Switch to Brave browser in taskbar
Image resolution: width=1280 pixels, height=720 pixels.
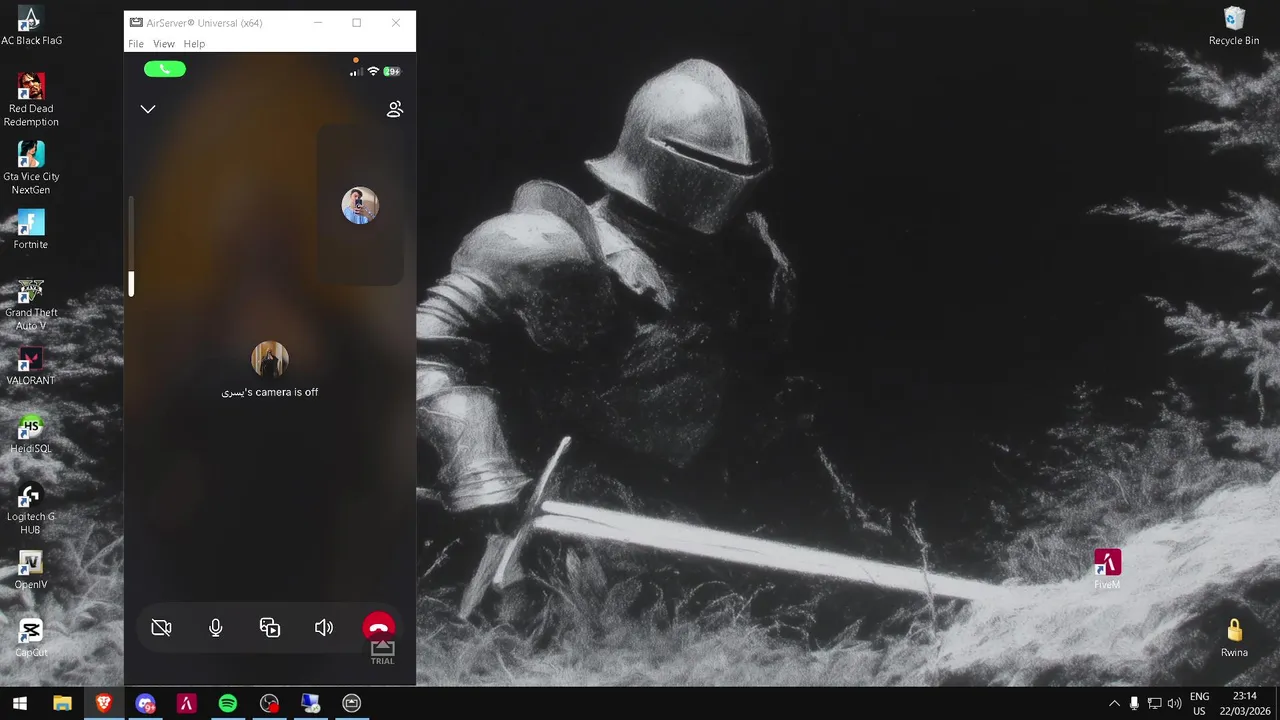(x=104, y=704)
